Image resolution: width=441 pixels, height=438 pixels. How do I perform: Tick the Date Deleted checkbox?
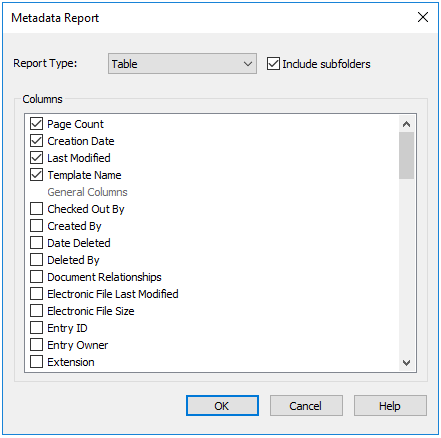click(36, 243)
